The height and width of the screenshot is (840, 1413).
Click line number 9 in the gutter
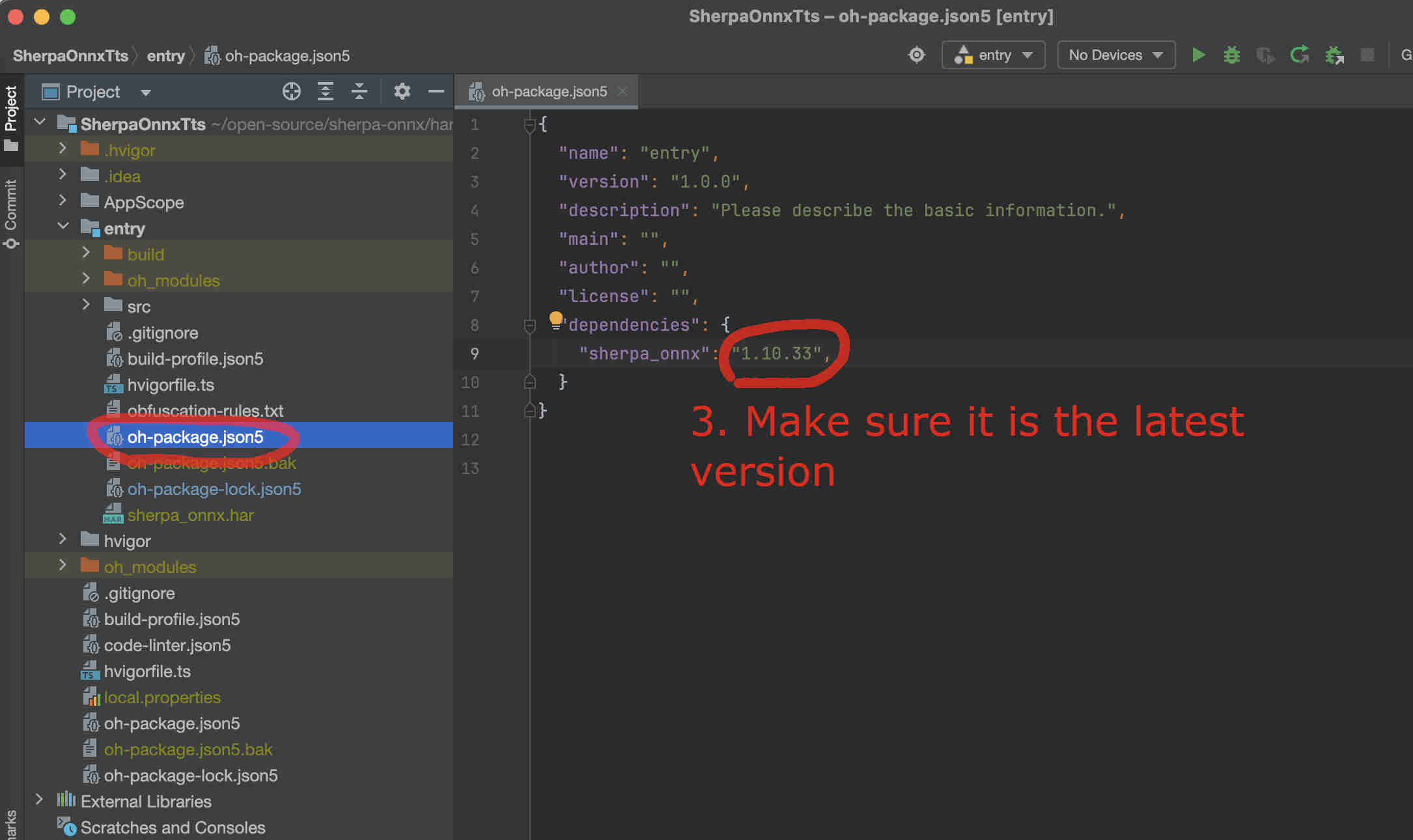[x=475, y=354]
